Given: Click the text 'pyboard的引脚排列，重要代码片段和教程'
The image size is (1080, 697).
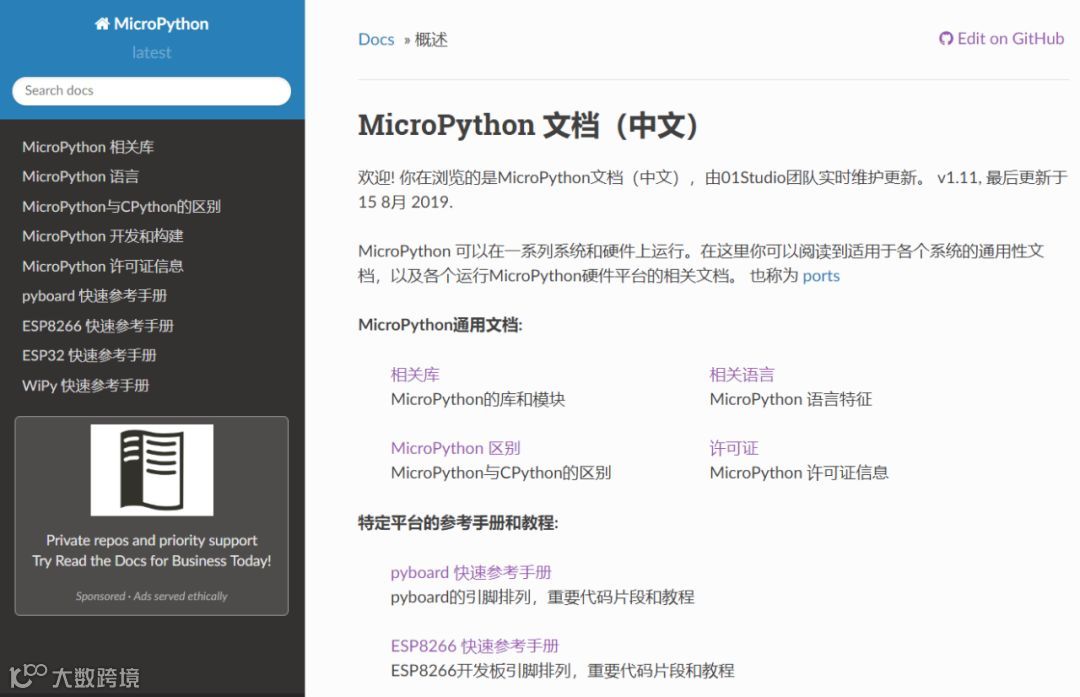Looking at the screenshot, I should [542, 597].
